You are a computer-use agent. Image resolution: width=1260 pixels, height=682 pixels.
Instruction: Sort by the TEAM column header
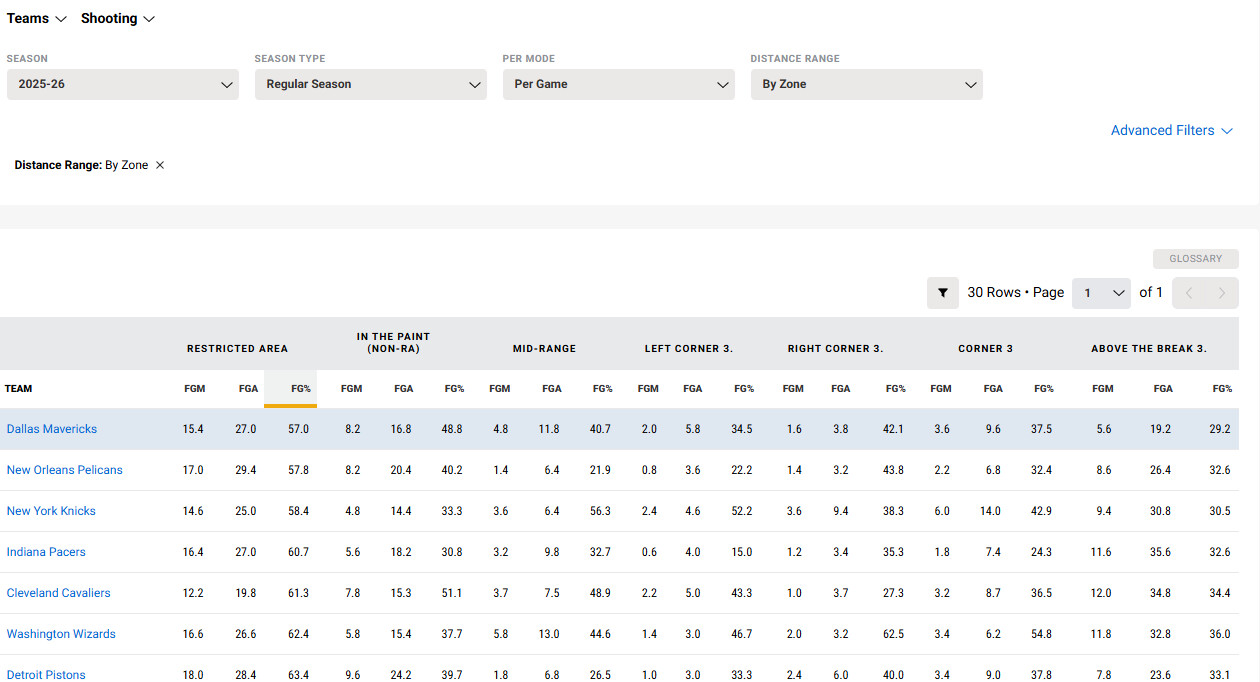pos(18,389)
